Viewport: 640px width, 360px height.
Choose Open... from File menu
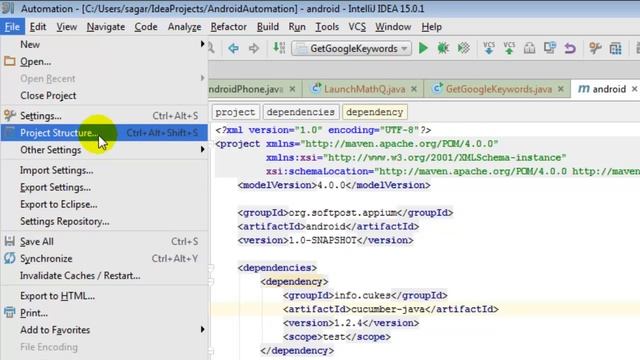(x=104, y=62)
